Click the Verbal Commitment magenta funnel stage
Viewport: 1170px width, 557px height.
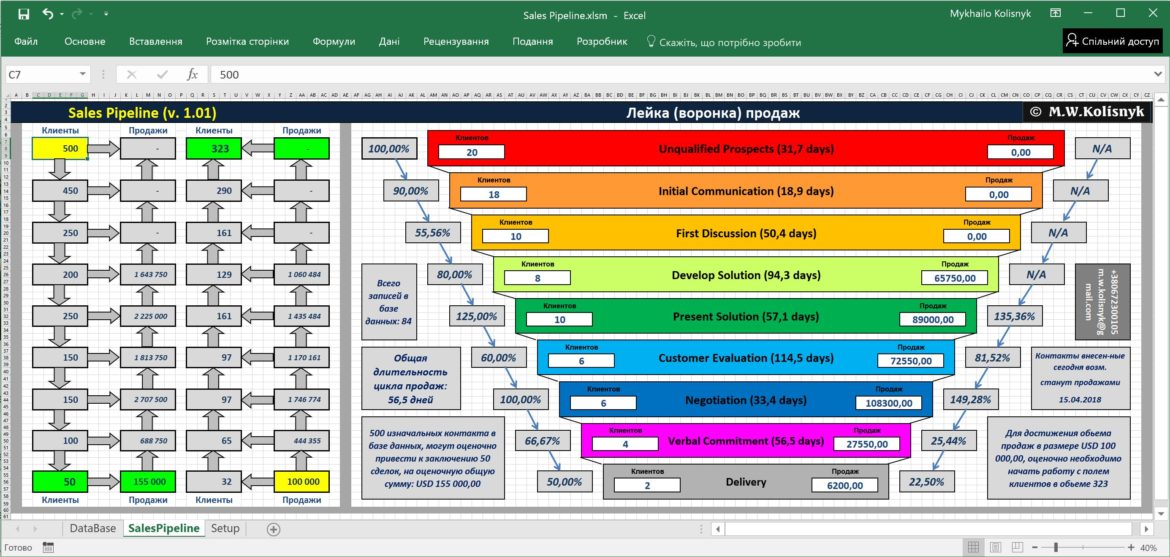746,441
